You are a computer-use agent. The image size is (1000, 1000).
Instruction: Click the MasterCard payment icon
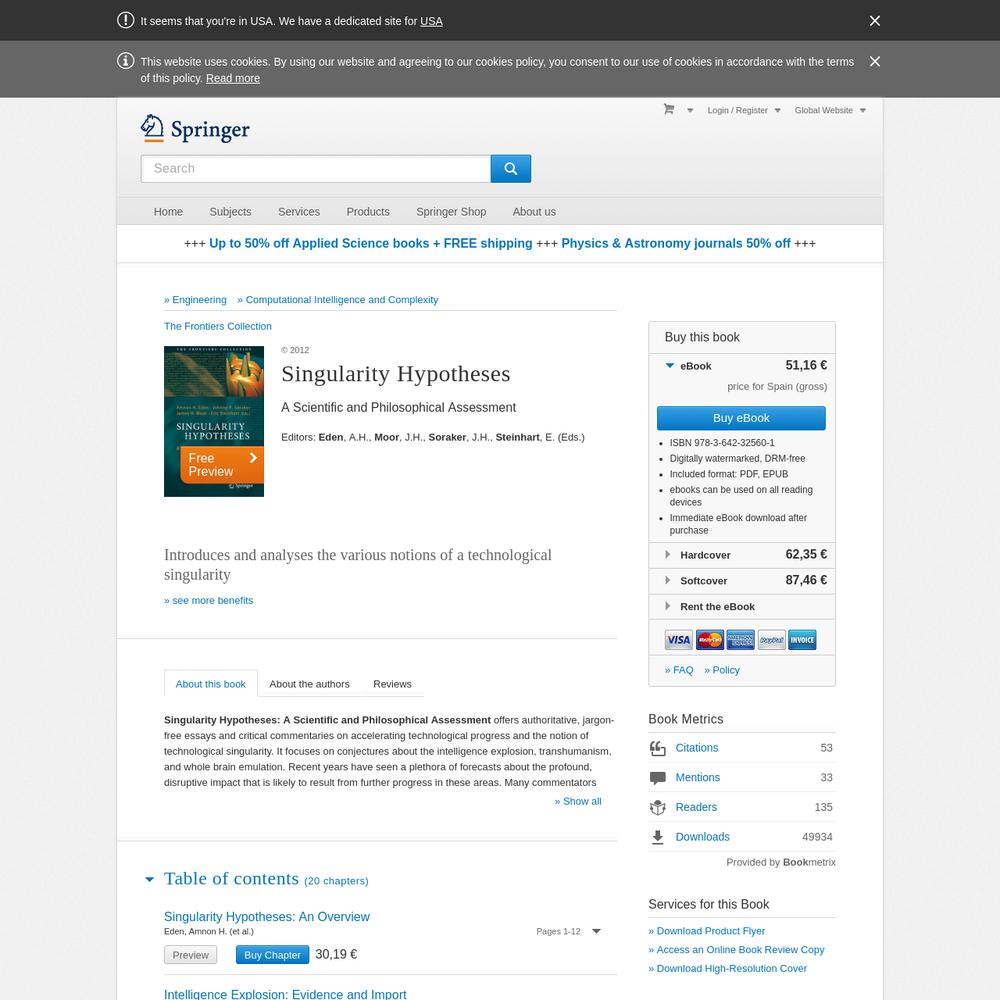click(709, 640)
